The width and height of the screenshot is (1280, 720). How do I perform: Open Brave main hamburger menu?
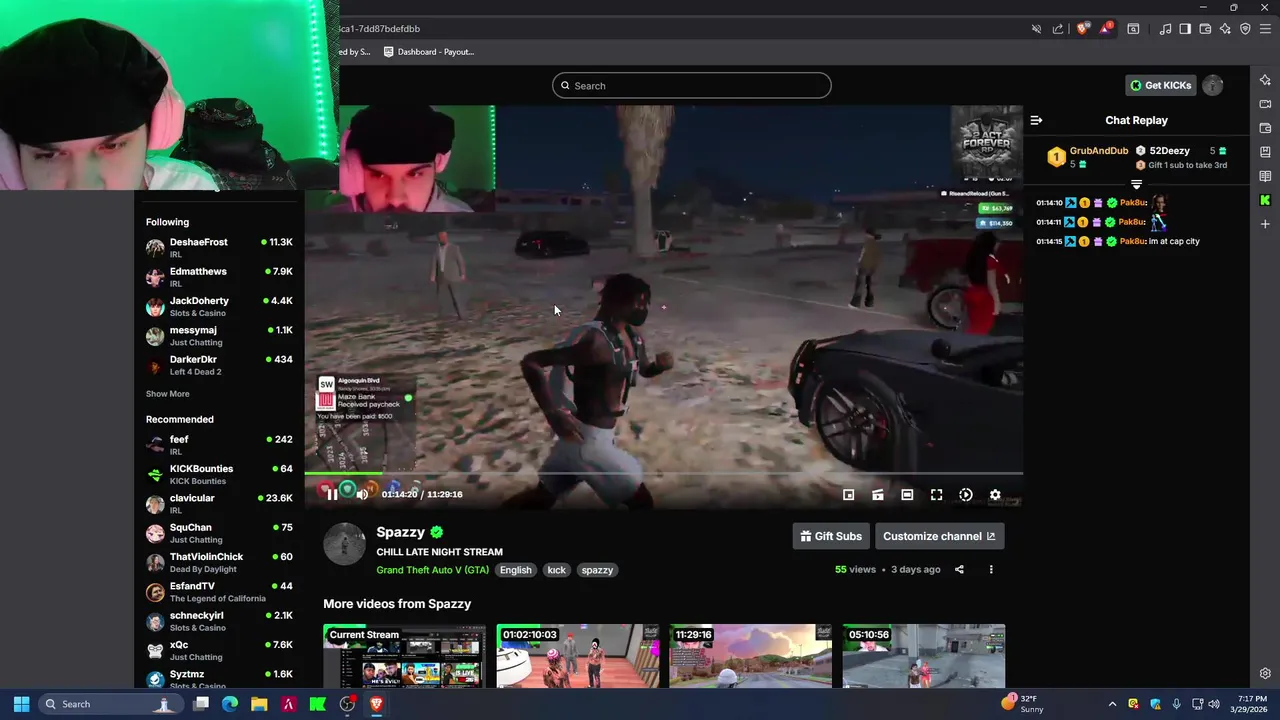(1265, 29)
